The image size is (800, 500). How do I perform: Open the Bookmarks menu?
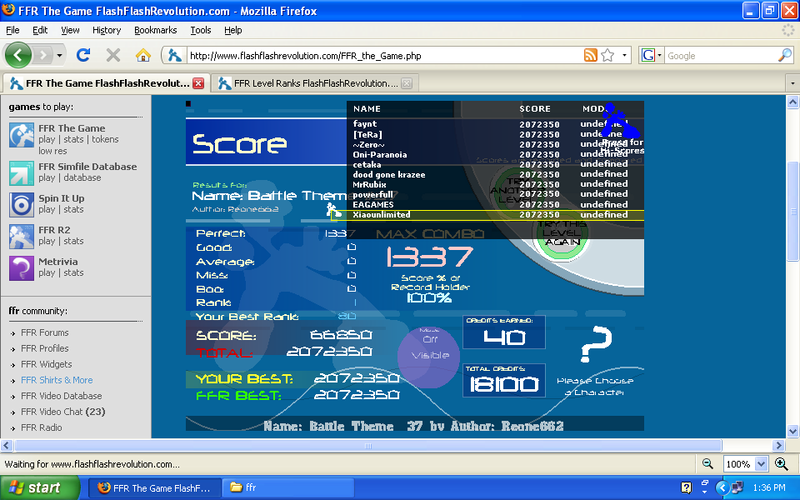point(155,30)
